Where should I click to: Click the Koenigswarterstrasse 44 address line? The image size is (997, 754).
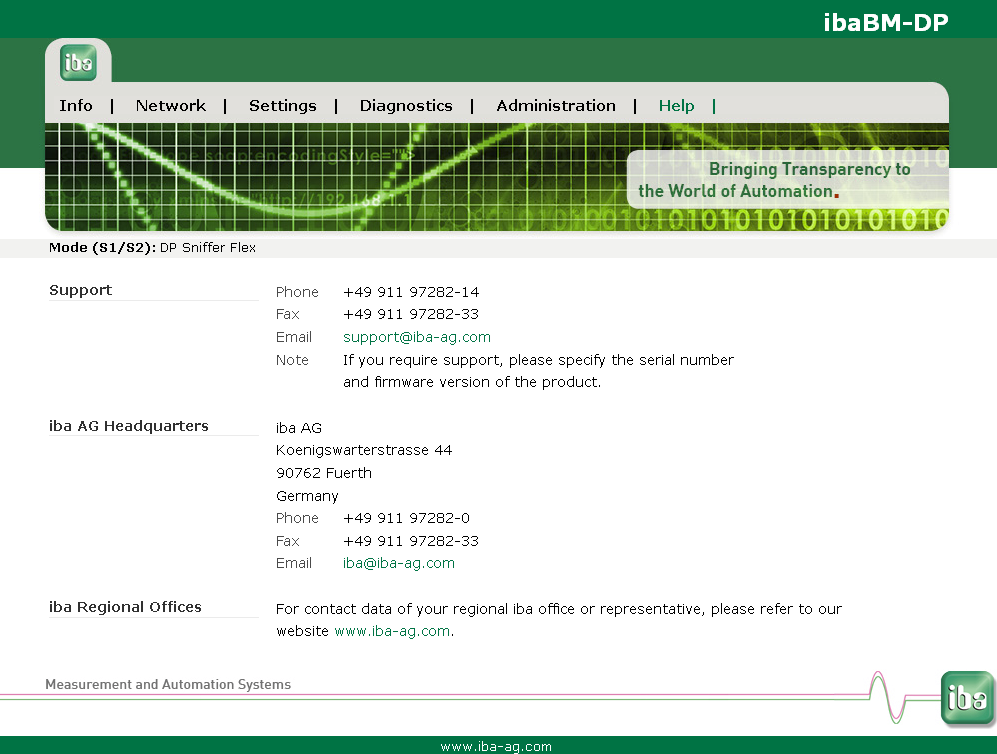pyautogui.click(x=364, y=450)
